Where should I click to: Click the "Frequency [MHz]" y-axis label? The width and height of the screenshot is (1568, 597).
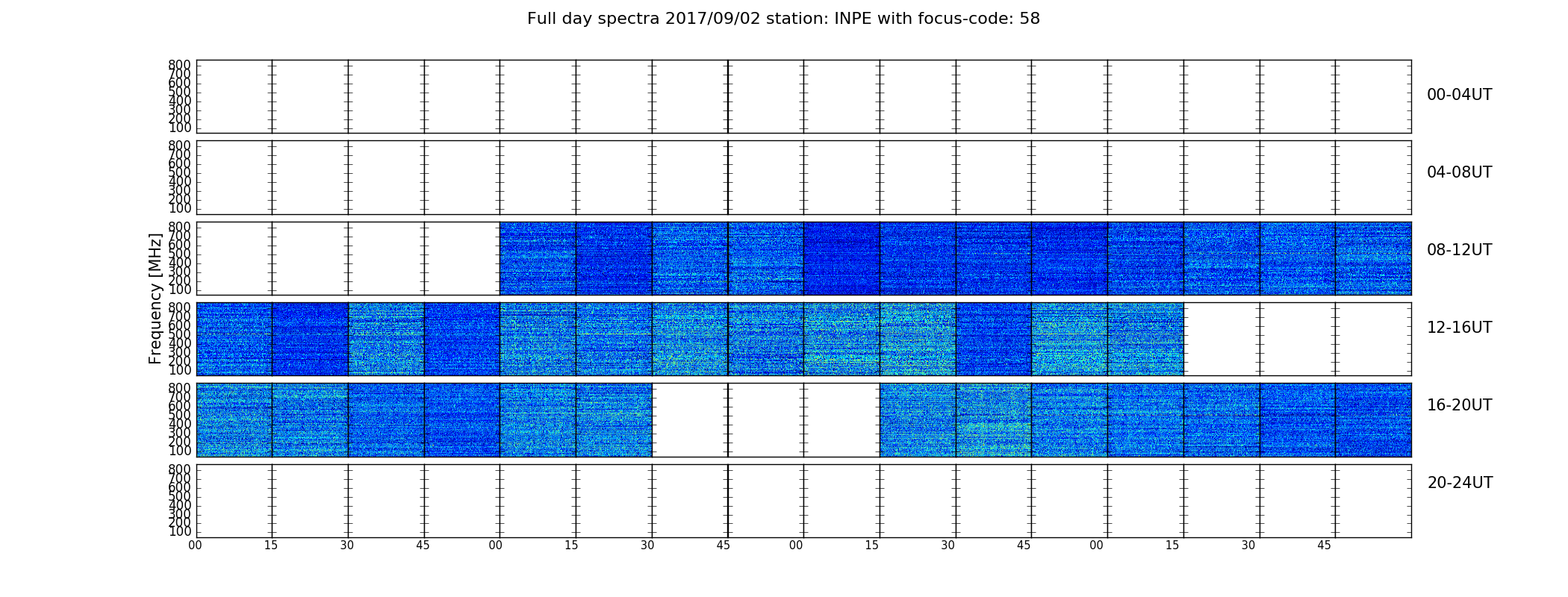click(155, 298)
